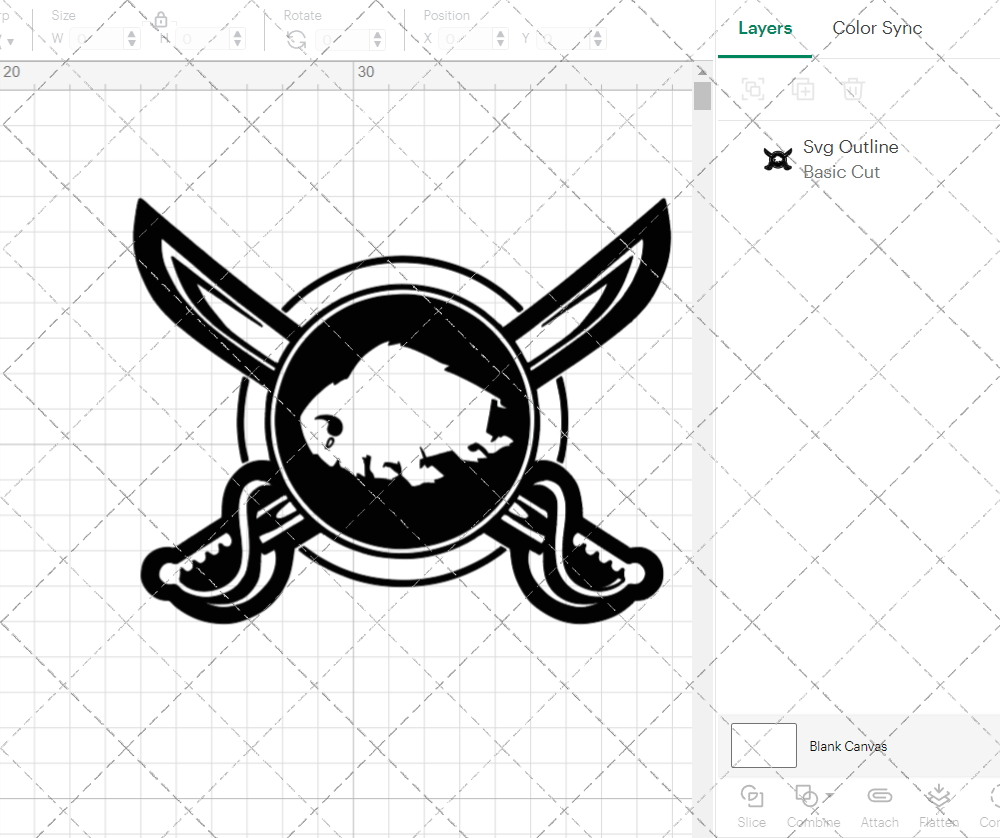Click the Contour tool on far right
The image size is (1000, 838).
click(992, 797)
